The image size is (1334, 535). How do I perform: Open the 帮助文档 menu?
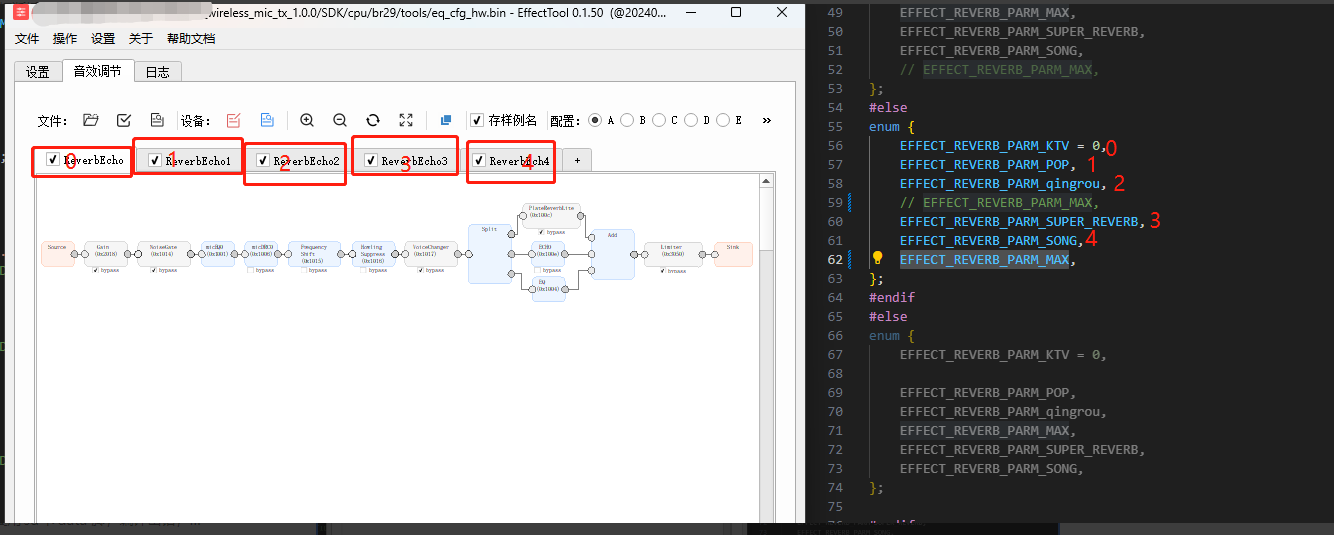pyautogui.click(x=191, y=39)
